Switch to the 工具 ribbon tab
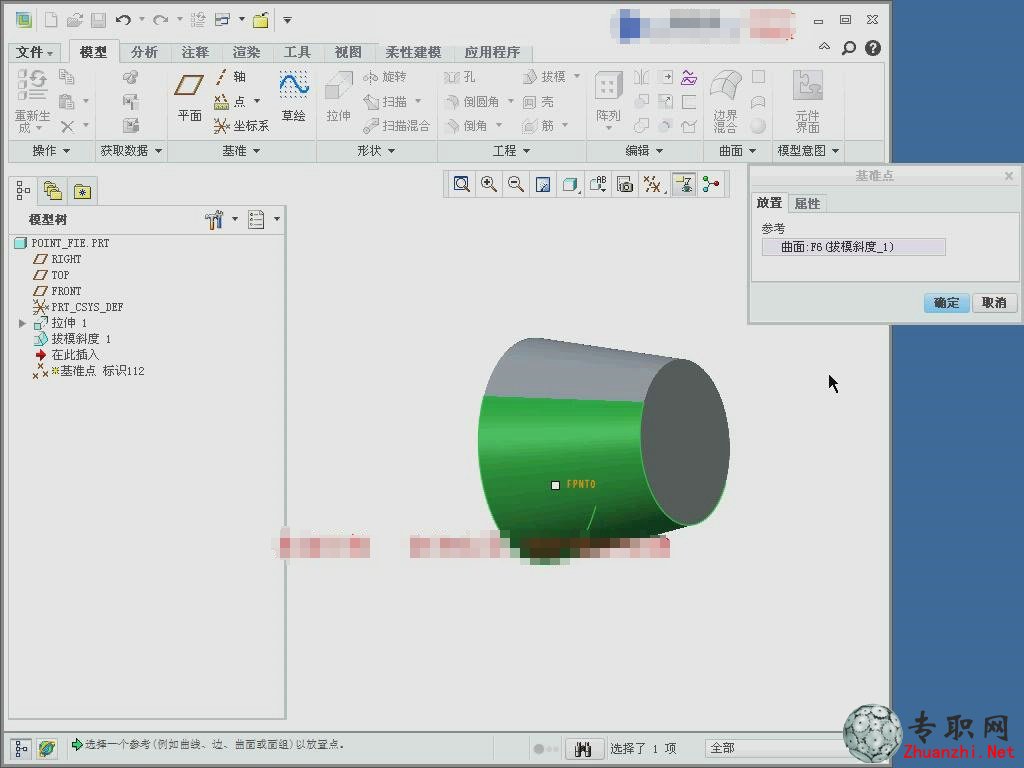 pos(297,52)
